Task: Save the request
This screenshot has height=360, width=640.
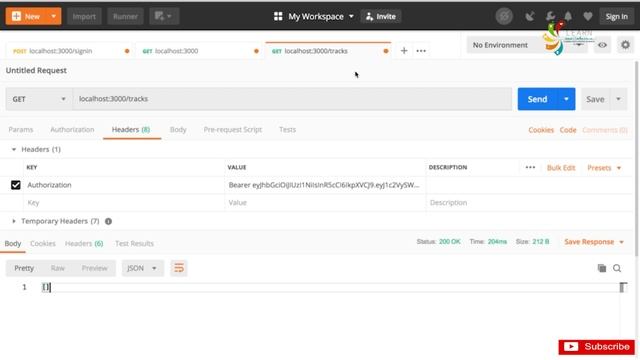Action: pyautogui.click(x=595, y=99)
